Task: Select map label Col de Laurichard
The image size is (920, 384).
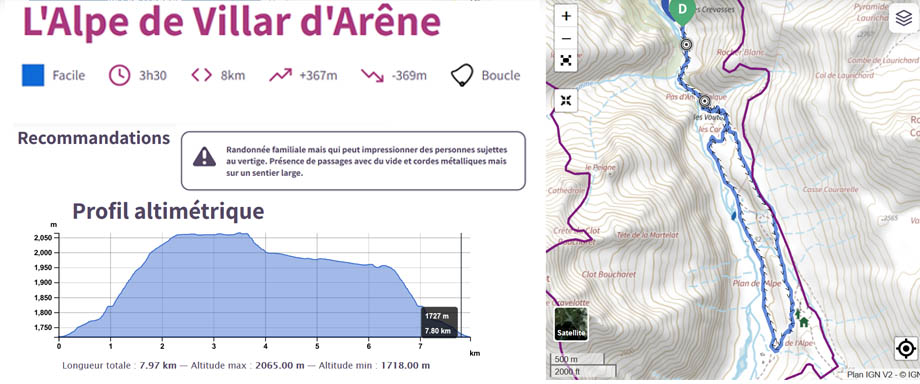Action: point(844,76)
